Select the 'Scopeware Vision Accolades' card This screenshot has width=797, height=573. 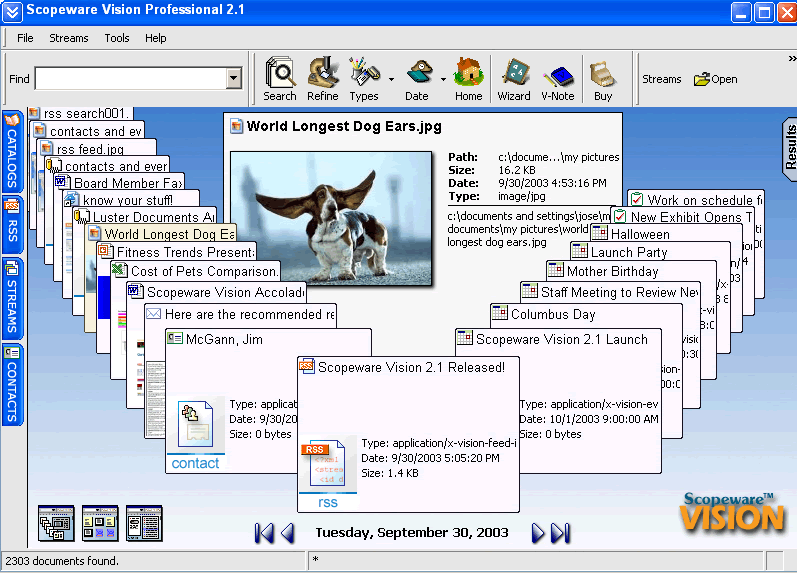217,292
